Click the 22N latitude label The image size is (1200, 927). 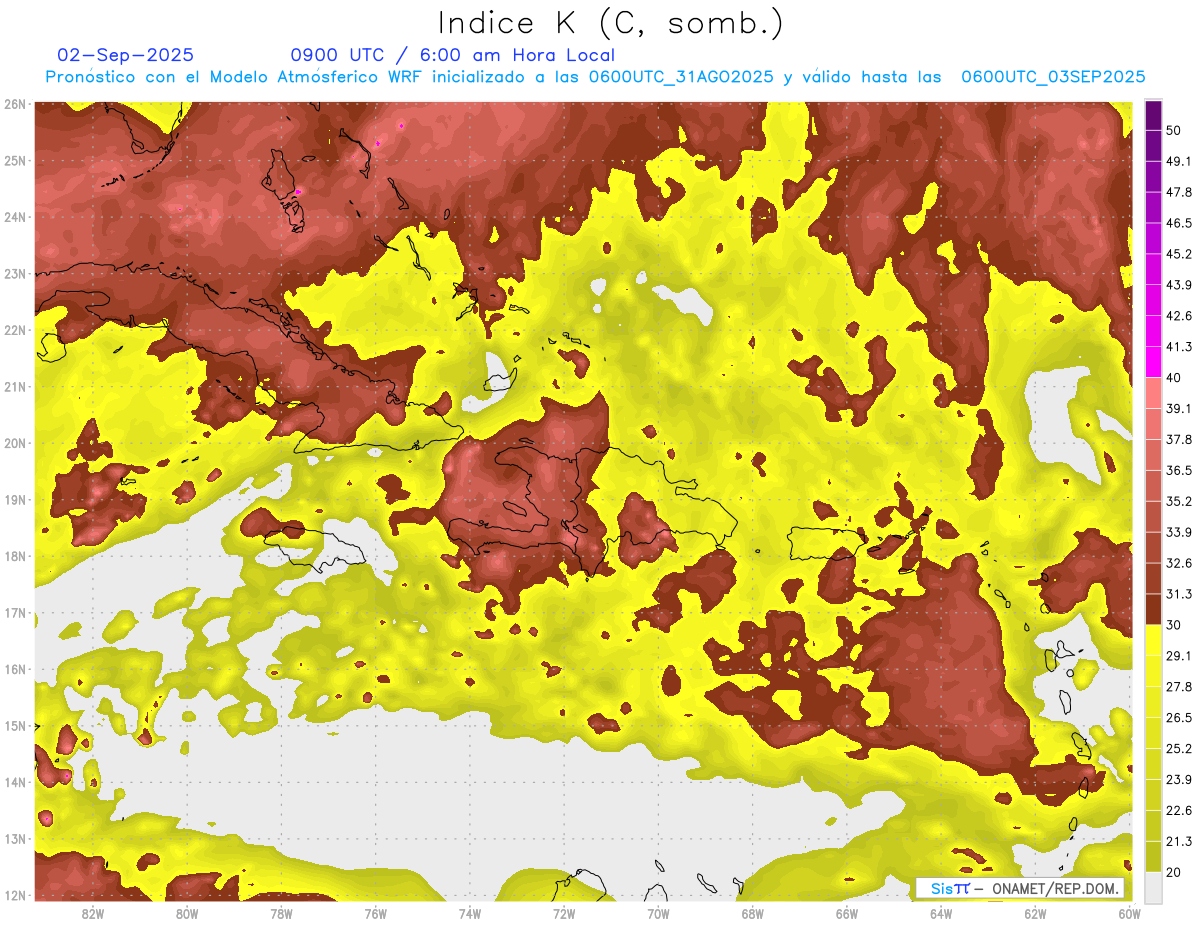(15, 330)
